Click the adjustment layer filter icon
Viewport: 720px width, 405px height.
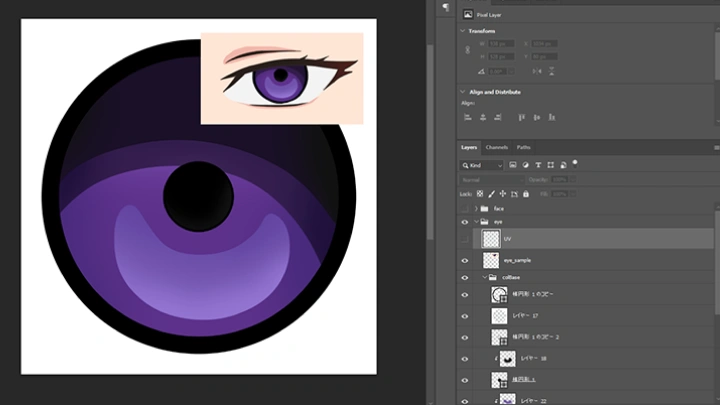(526, 165)
